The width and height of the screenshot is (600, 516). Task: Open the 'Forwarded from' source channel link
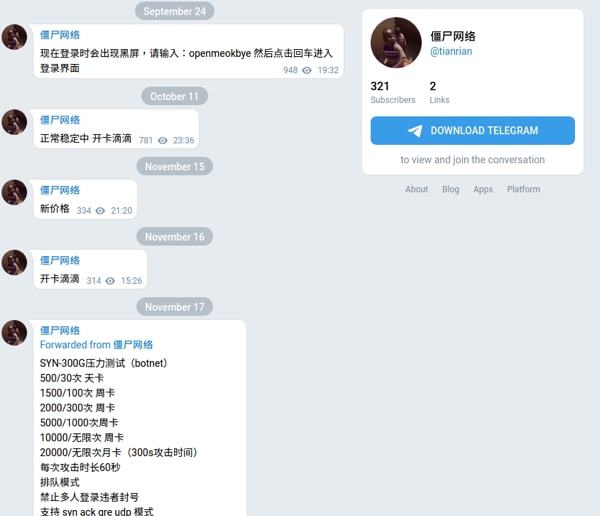click(133, 345)
